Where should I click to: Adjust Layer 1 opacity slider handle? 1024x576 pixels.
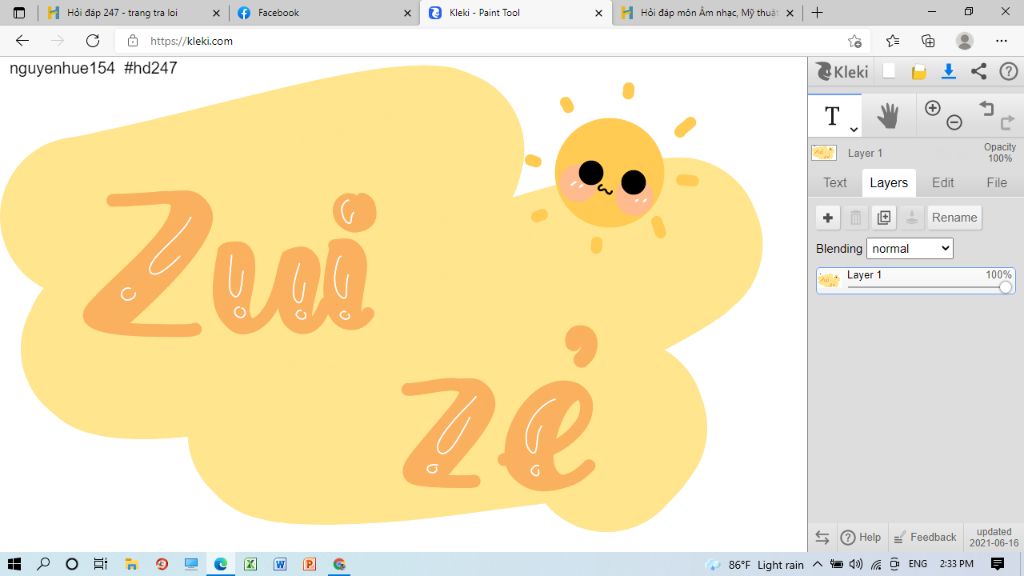click(x=1005, y=287)
